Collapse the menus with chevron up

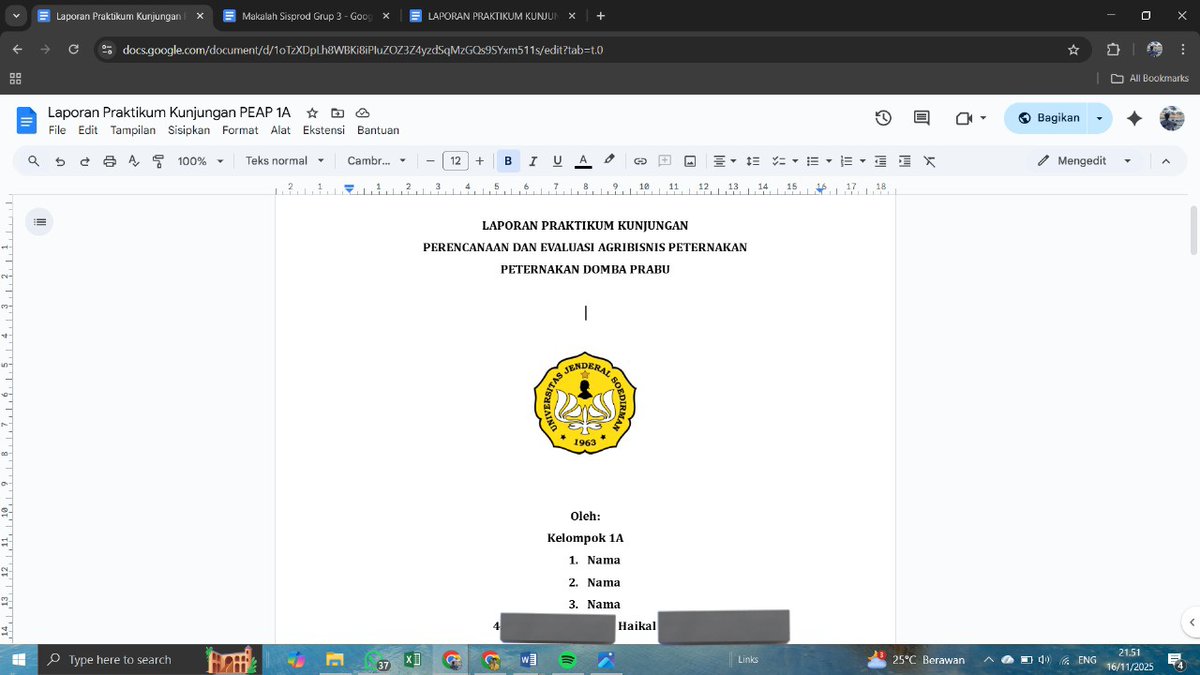coord(1165,161)
